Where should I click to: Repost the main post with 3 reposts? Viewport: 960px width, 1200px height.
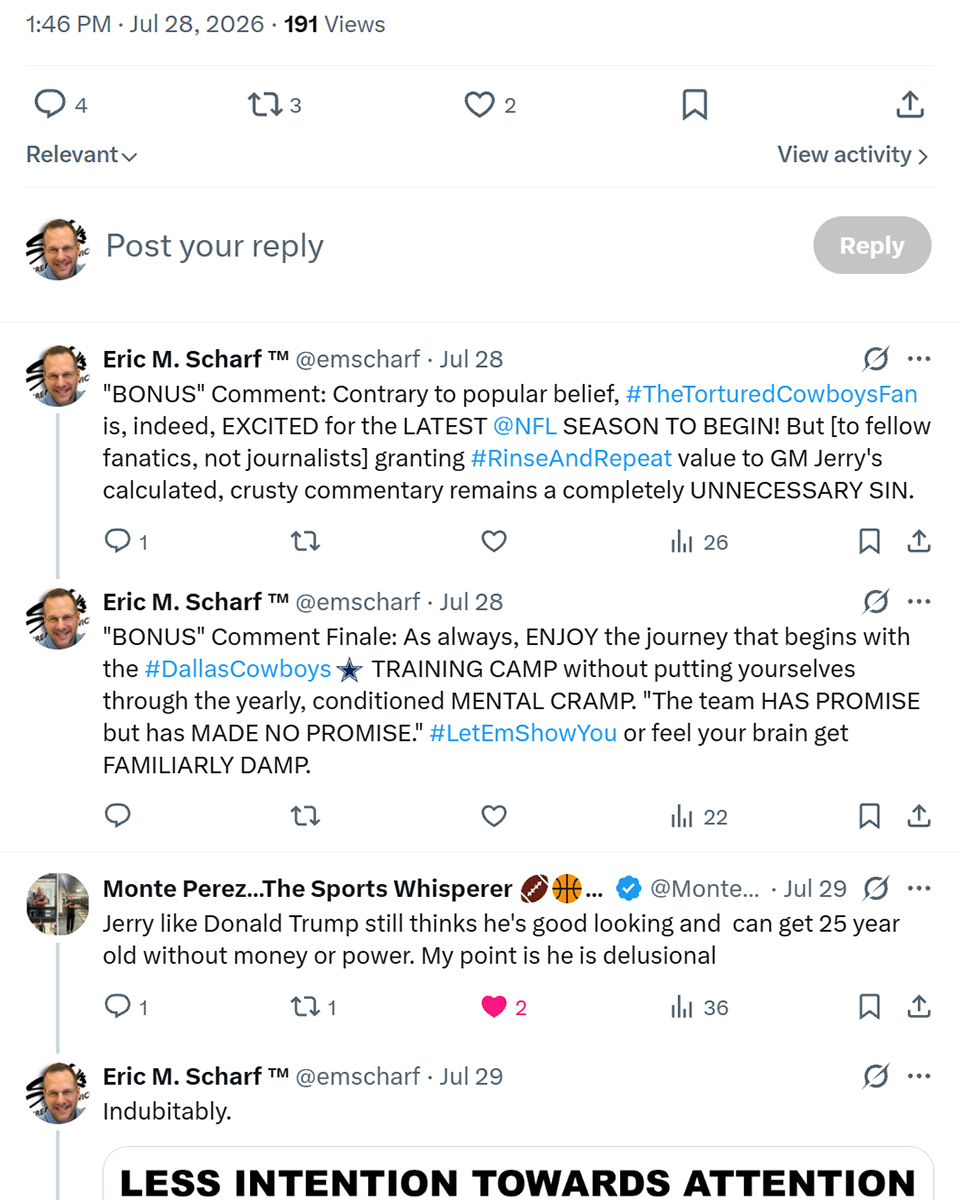click(x=274, y=105)
